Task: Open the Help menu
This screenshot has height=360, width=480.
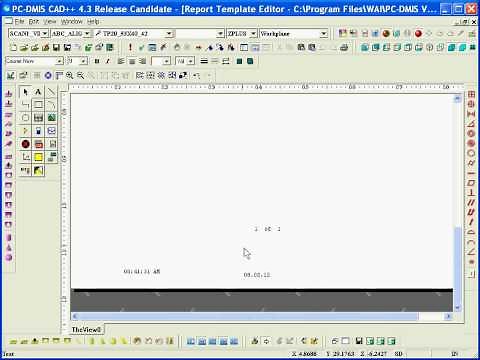Action: click(93, 22)
